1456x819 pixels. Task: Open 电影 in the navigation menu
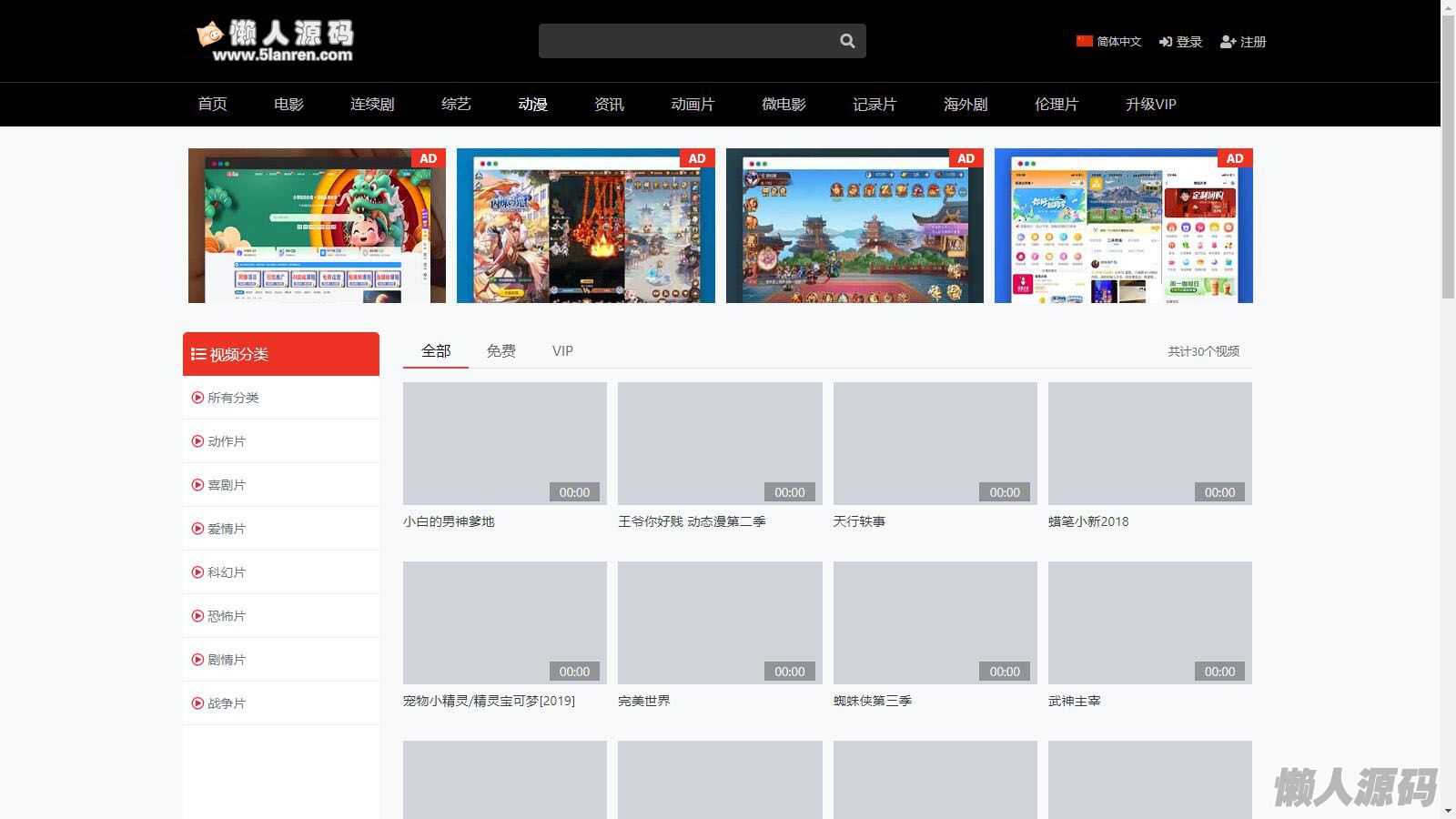click(x=288, y=105)
